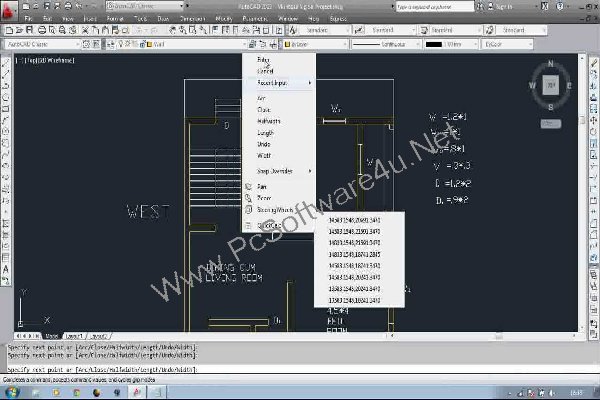Click the Cut scissors icon in standard toolbar

coord(85,30)
